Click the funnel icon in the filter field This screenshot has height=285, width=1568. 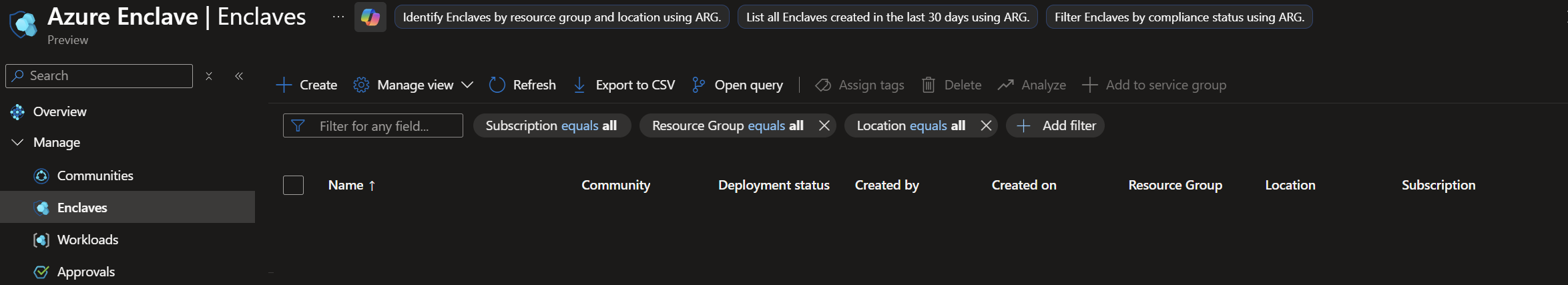point(298,125)
